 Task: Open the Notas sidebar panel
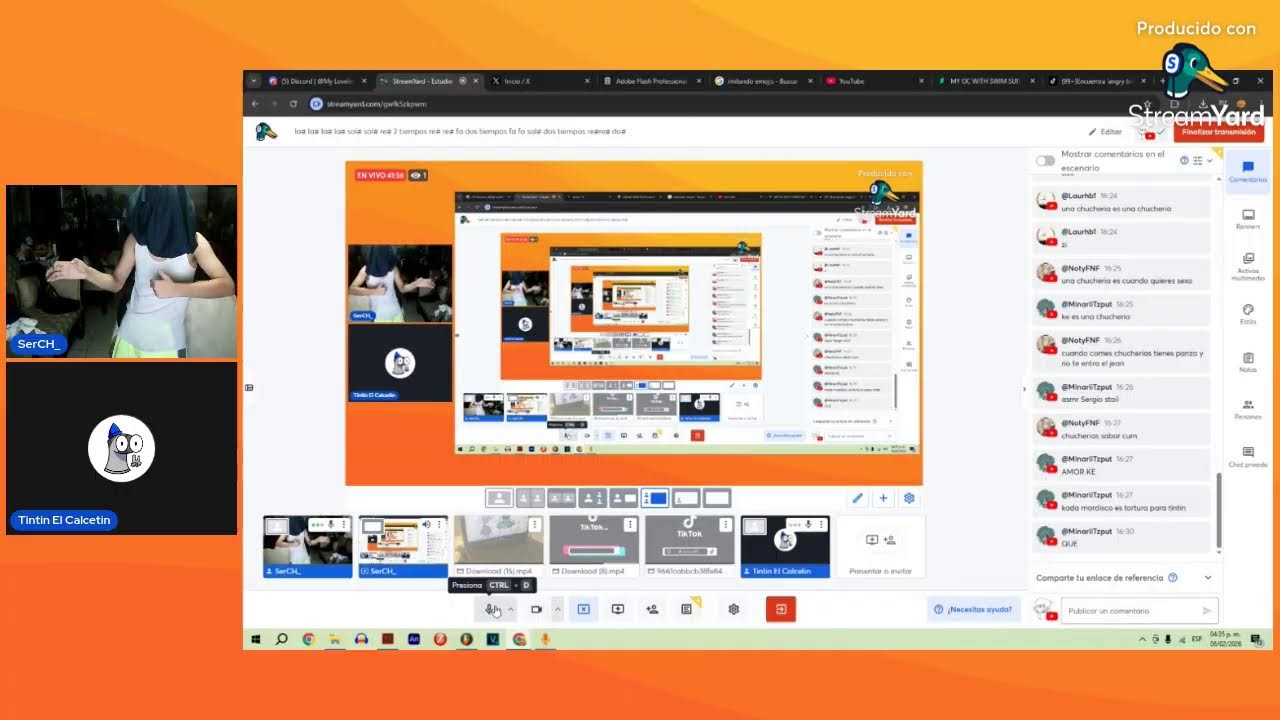pyautogui.click(x=1248, y=362)
